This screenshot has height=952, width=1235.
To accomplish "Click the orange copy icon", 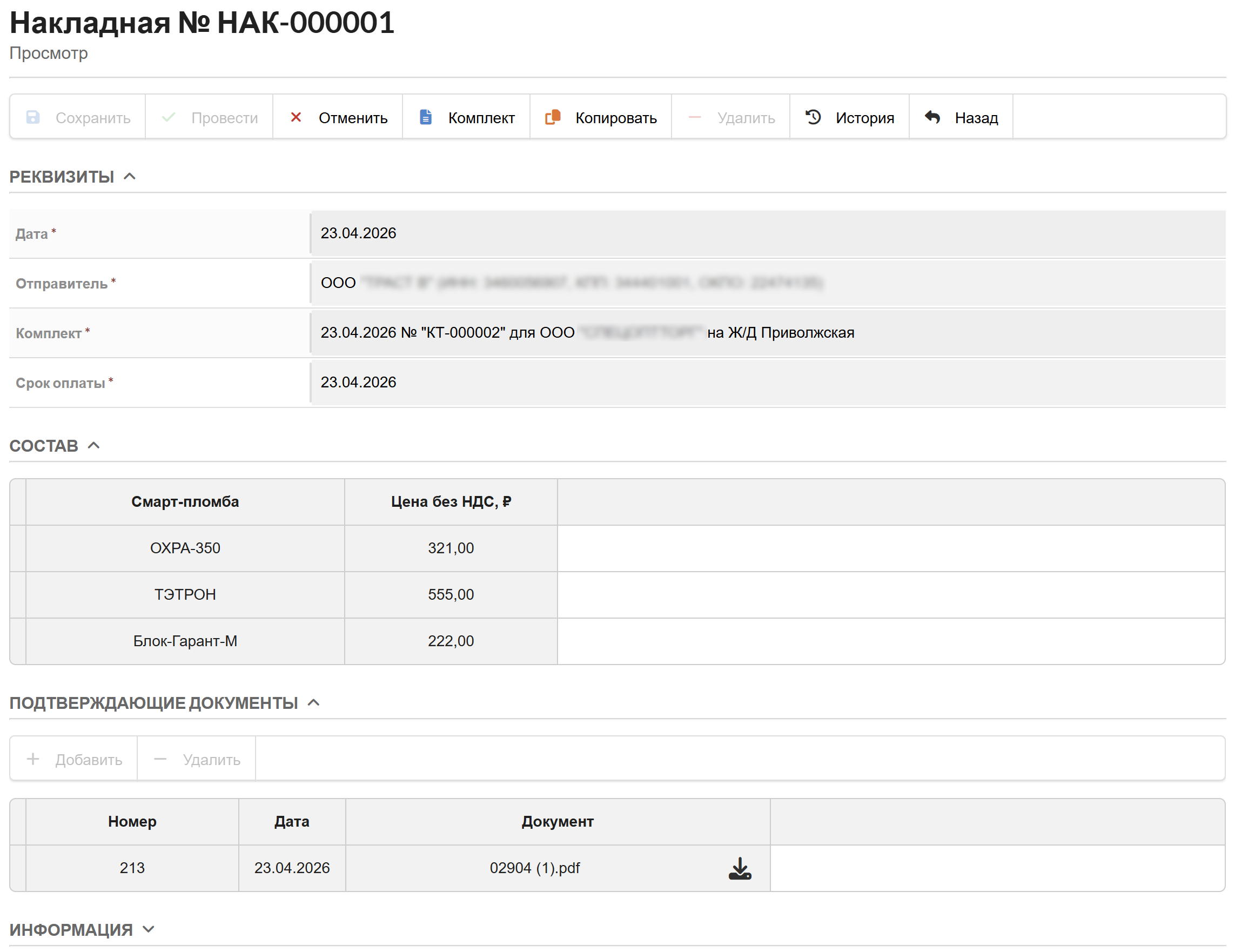I will tap(553, 117).
